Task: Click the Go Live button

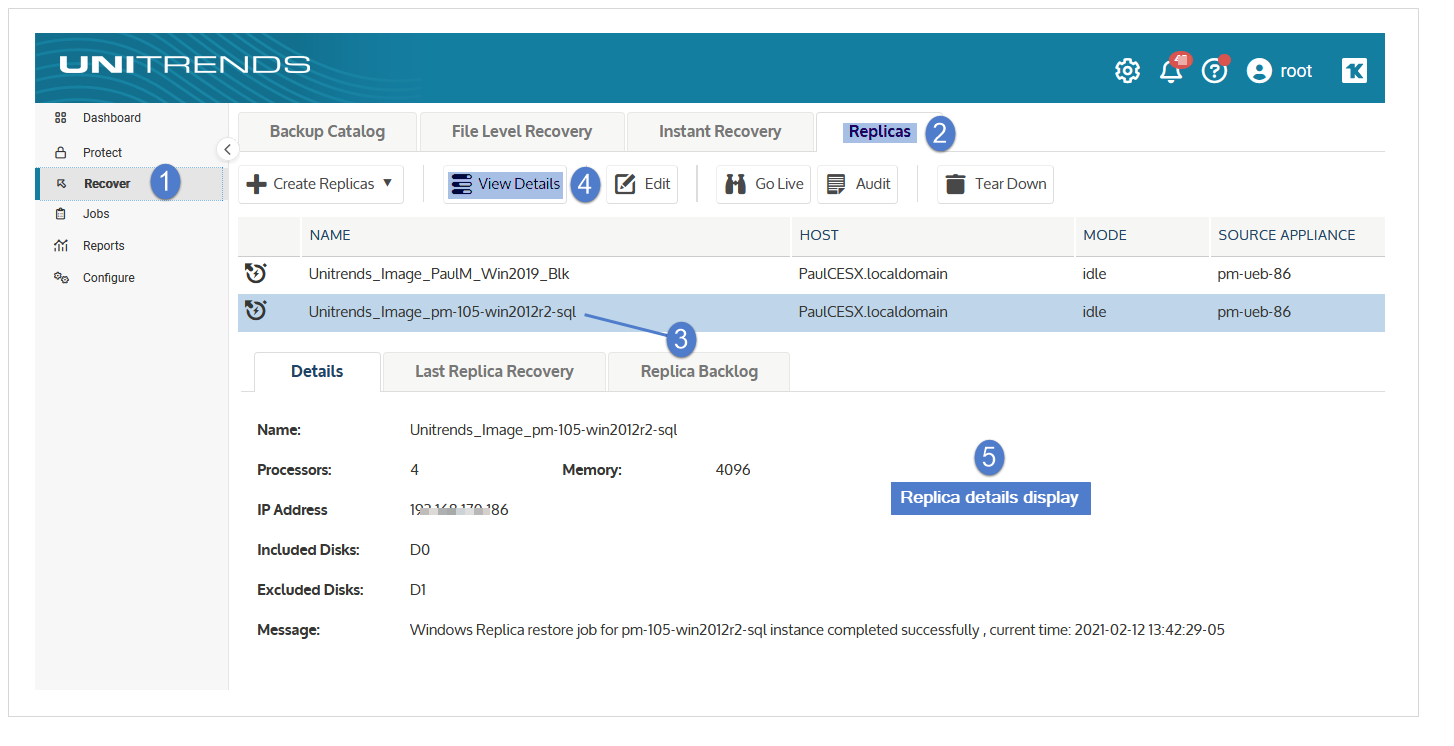Action: (x=764, y=184)
